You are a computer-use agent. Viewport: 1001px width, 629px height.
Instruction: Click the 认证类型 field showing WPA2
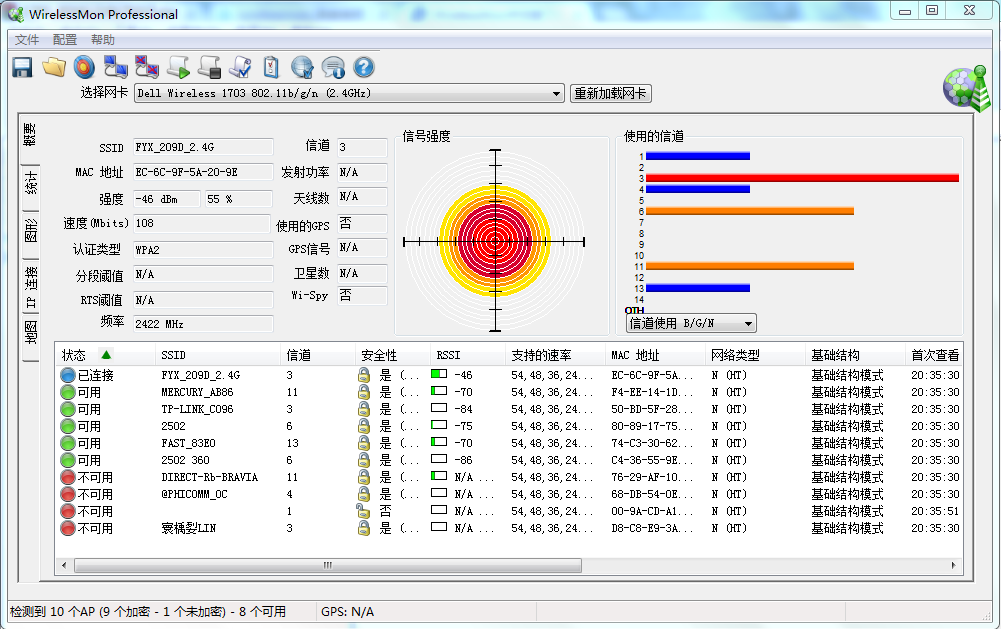pos(203,250)
